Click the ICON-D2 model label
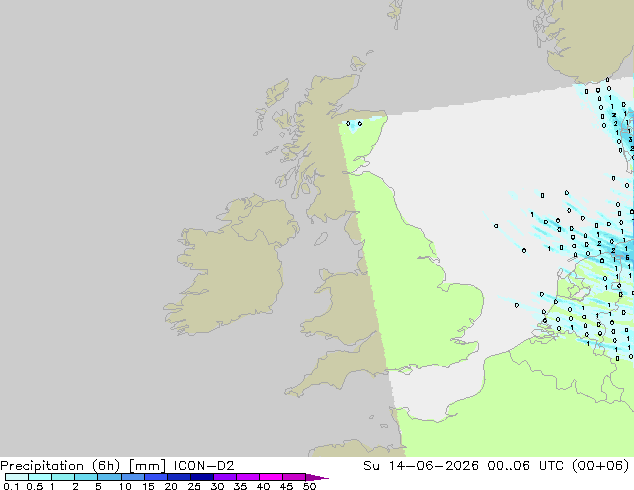Screen dimensions: 634x490 (x=204, y=466)
